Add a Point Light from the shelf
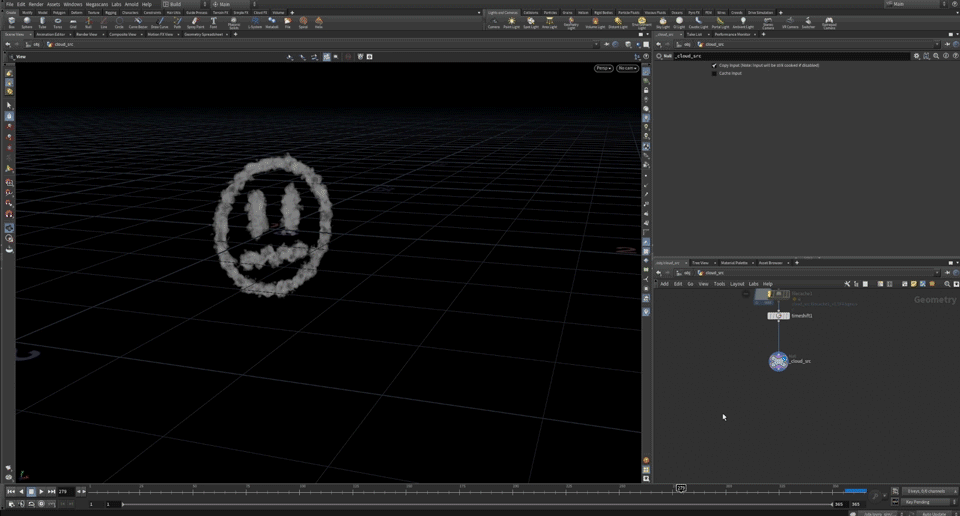The height and width of the screenshot is (516, 960). (x=511, y=23)
